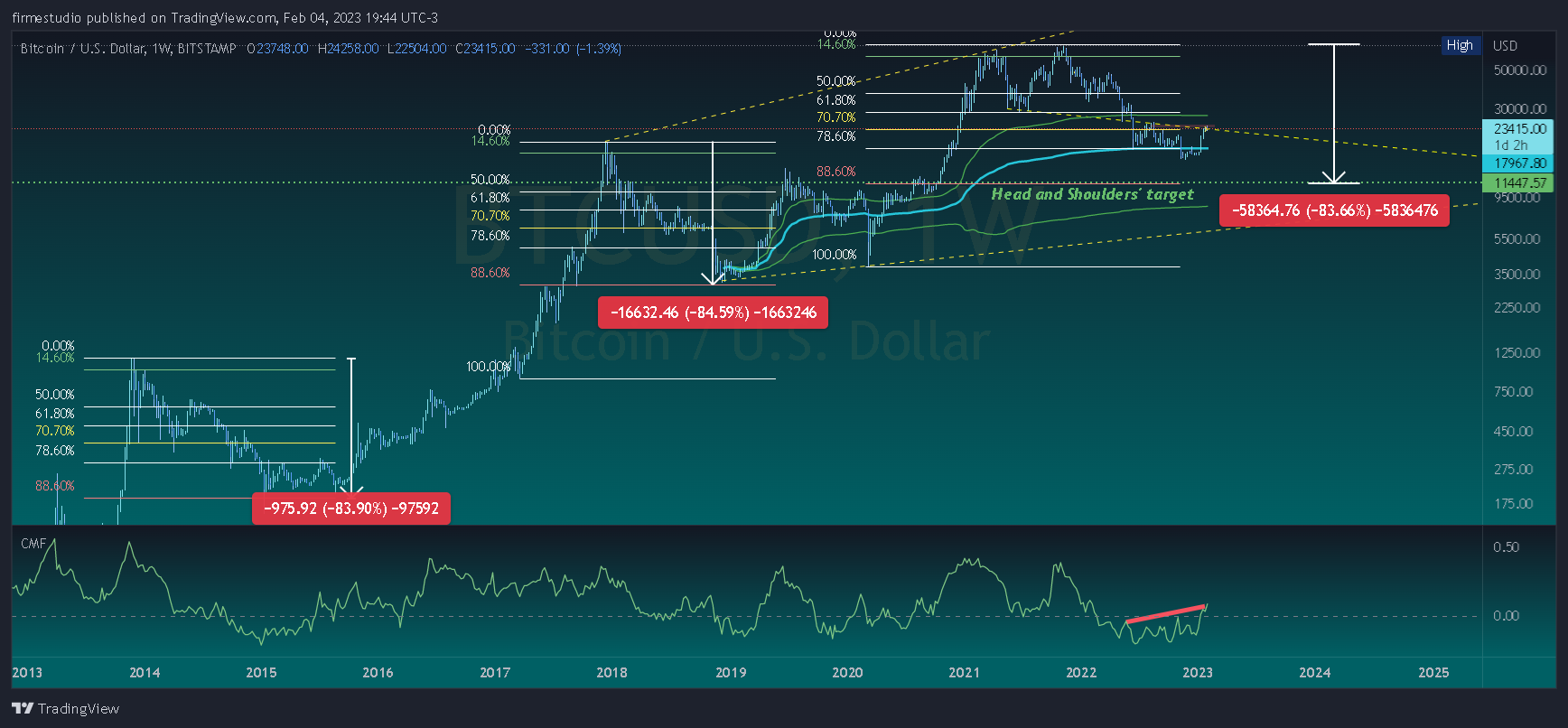Screen dimensions: 1568x728
Task: Click the 1250.00 price axis value
Action: click(x=1517, y=352)
